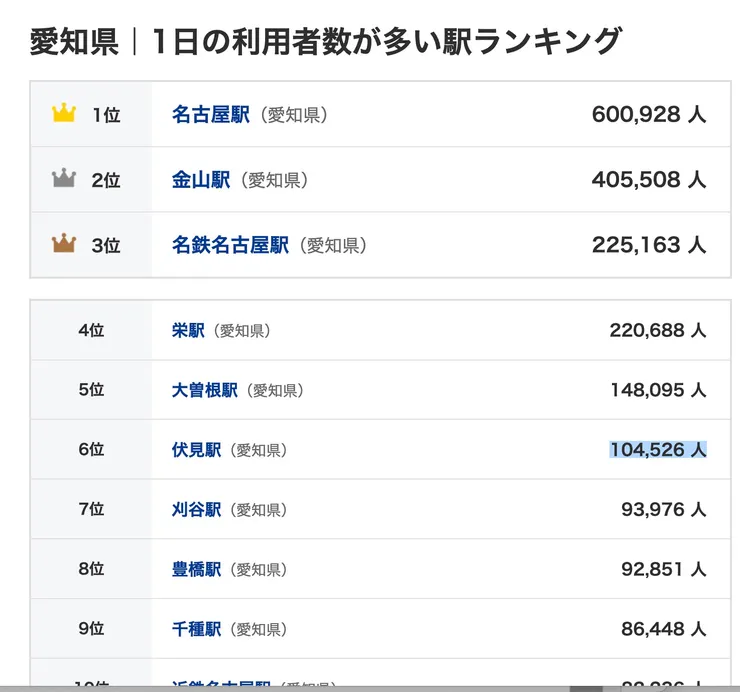
Task: Click the gold crown icon for 1位
Action: pyautogui.click(x=64, y=114)
